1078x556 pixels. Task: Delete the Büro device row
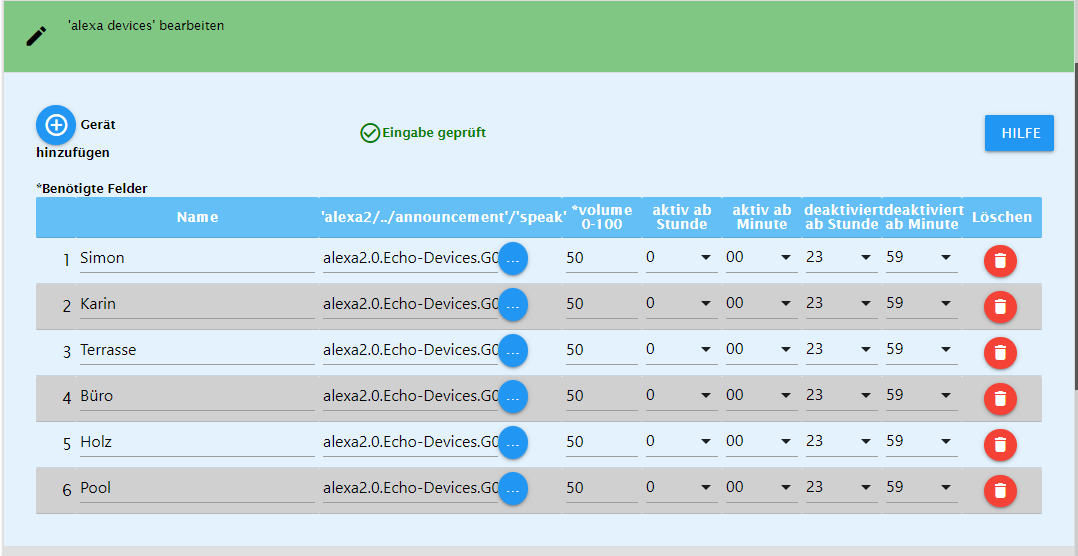click(x=1000, y=399)
